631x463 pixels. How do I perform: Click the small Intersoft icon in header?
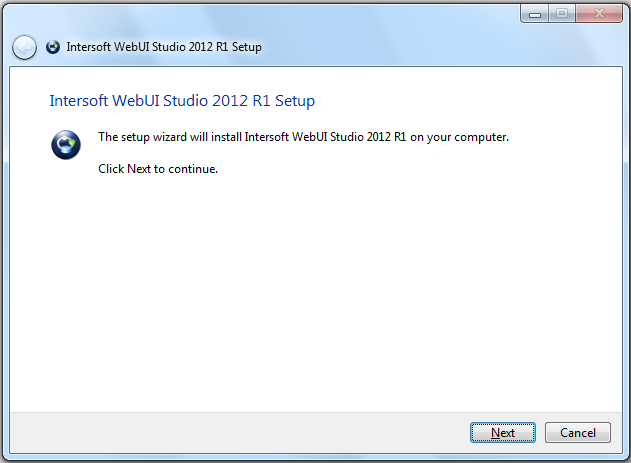pyautogui.click(x=53, y=47)
